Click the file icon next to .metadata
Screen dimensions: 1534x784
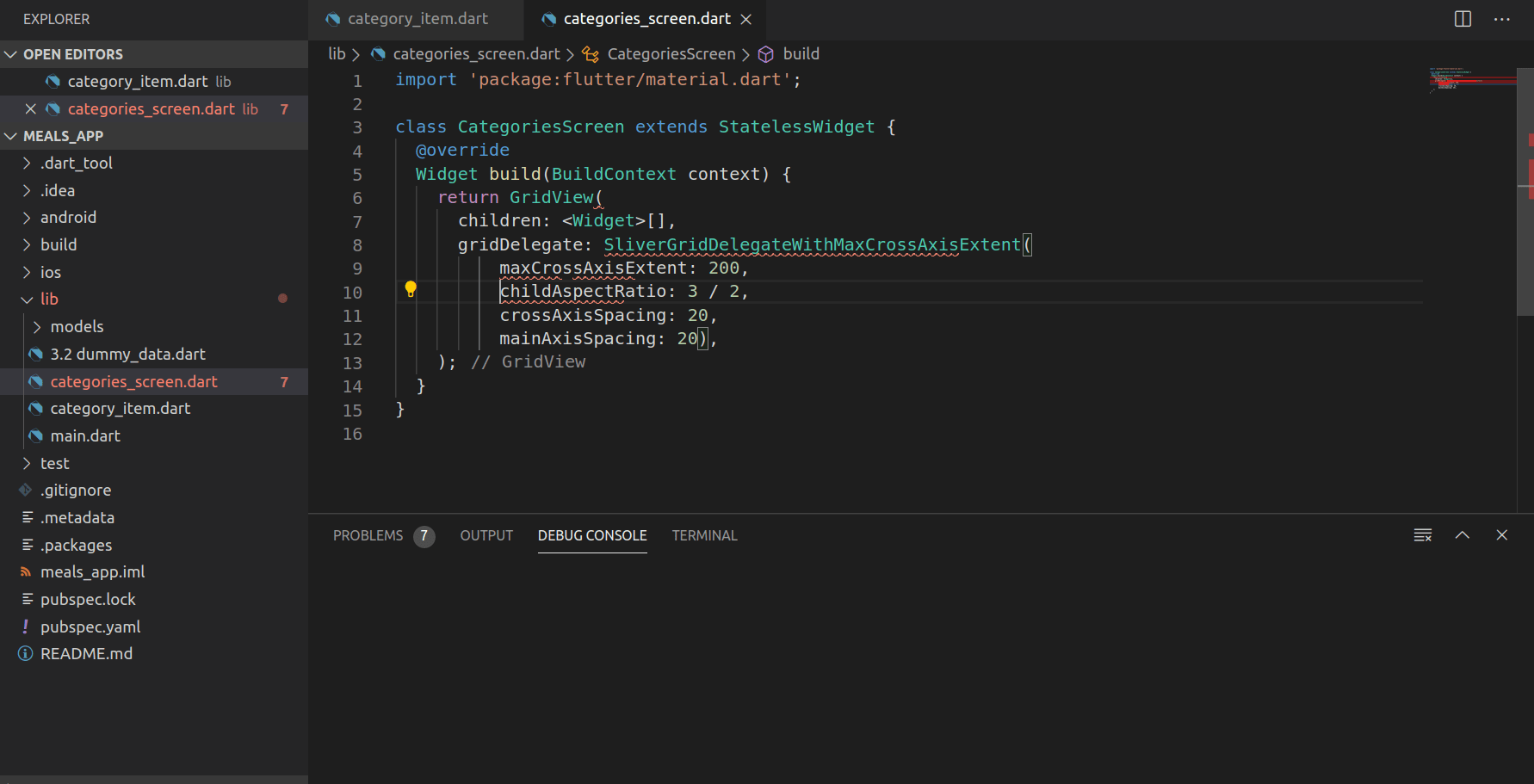28,517
